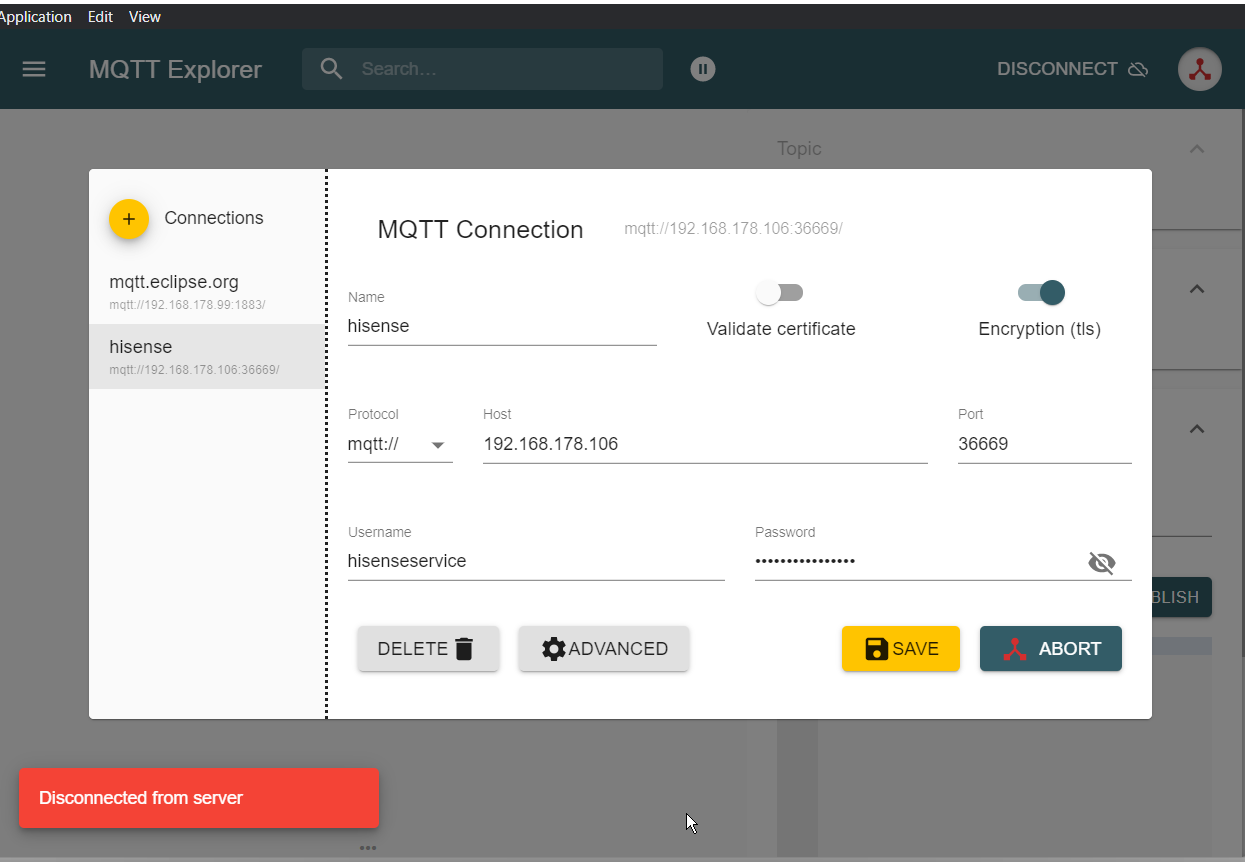Disable the Encryption (tls) switch
Viewport: 1245px width, 862px height.
tap(1040, 293)
